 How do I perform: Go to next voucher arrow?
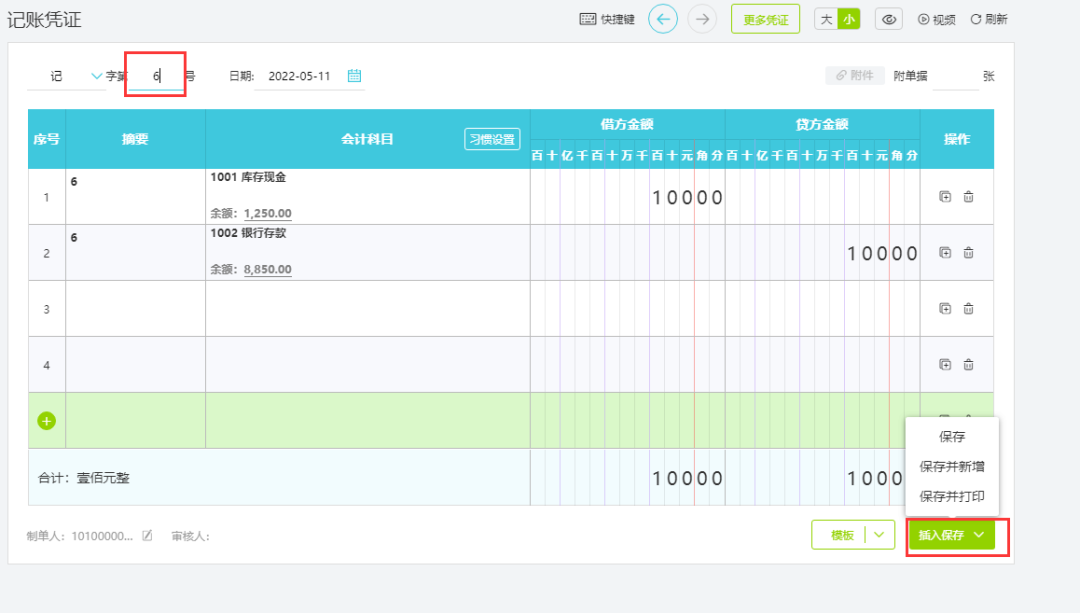(702, 19)
